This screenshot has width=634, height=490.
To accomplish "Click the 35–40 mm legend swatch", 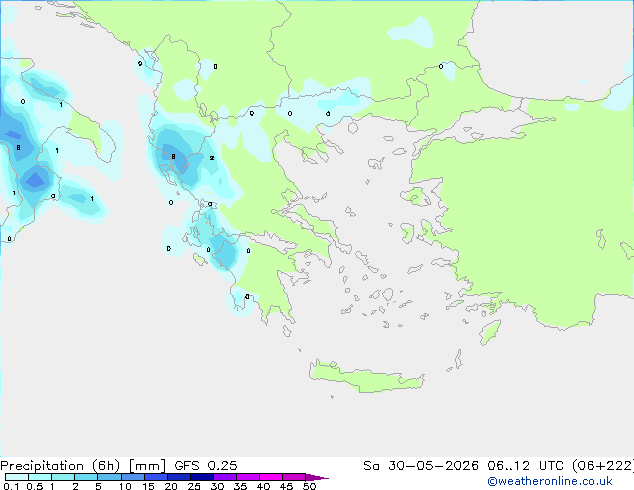I will click(247, 477).
